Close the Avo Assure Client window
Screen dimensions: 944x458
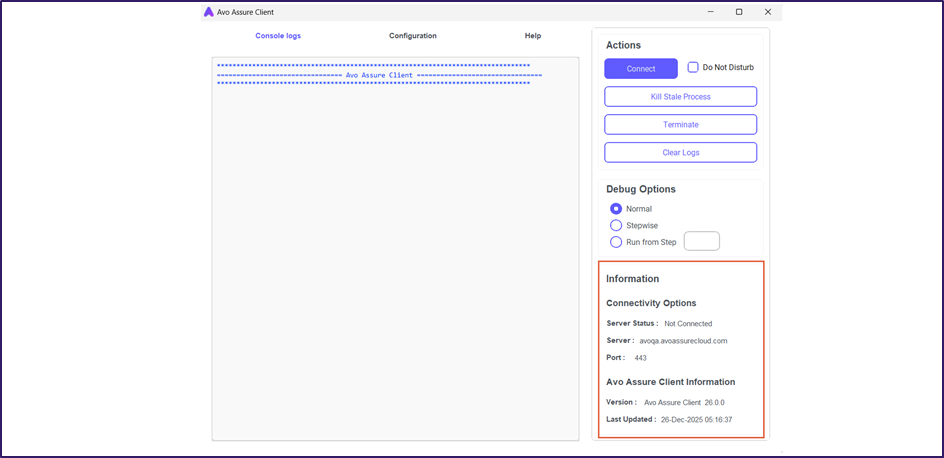(x=767, y=12)
